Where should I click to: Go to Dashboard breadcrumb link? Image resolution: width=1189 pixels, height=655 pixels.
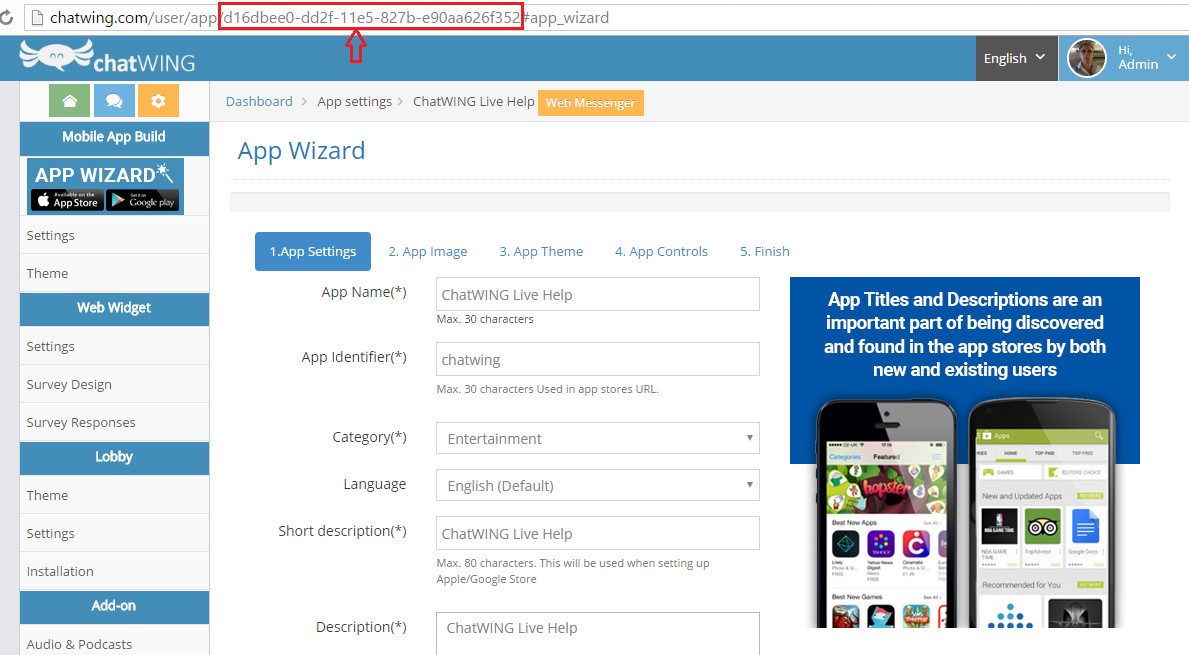pyautogui.click(x=259, y=102)
